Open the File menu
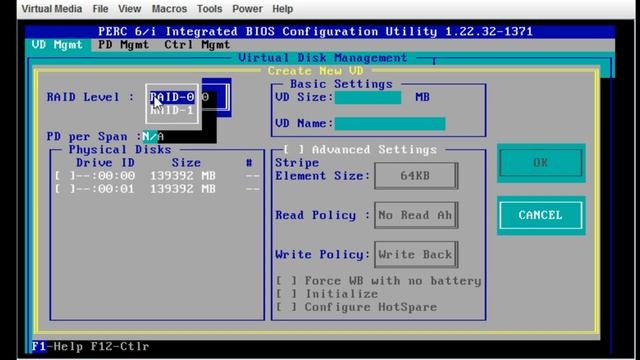Image resolution: width=640 pixels, height=360 pixels. click(100, 9)
